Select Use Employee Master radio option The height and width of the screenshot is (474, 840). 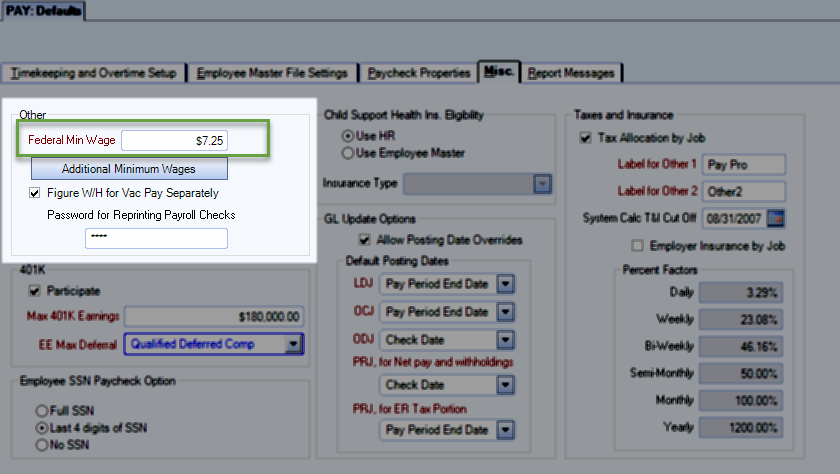click(x=348, y=153)
